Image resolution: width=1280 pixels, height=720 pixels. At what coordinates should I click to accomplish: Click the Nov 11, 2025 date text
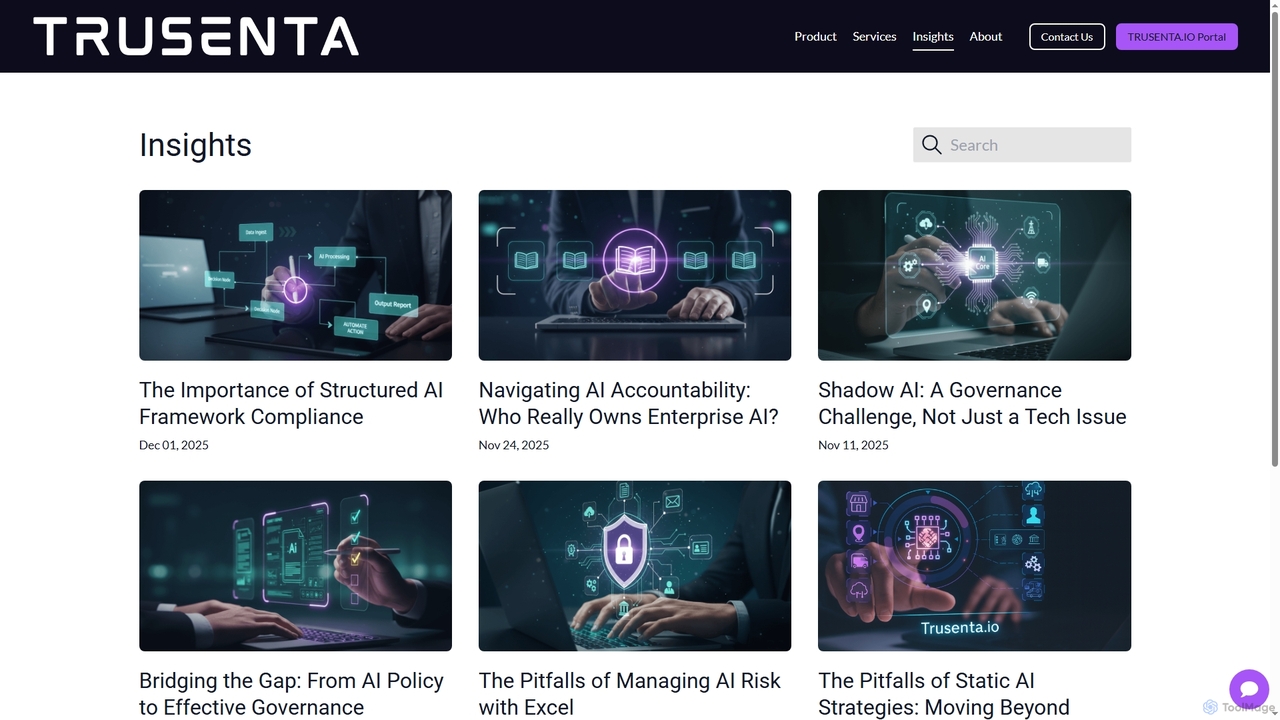coord(853,445)
